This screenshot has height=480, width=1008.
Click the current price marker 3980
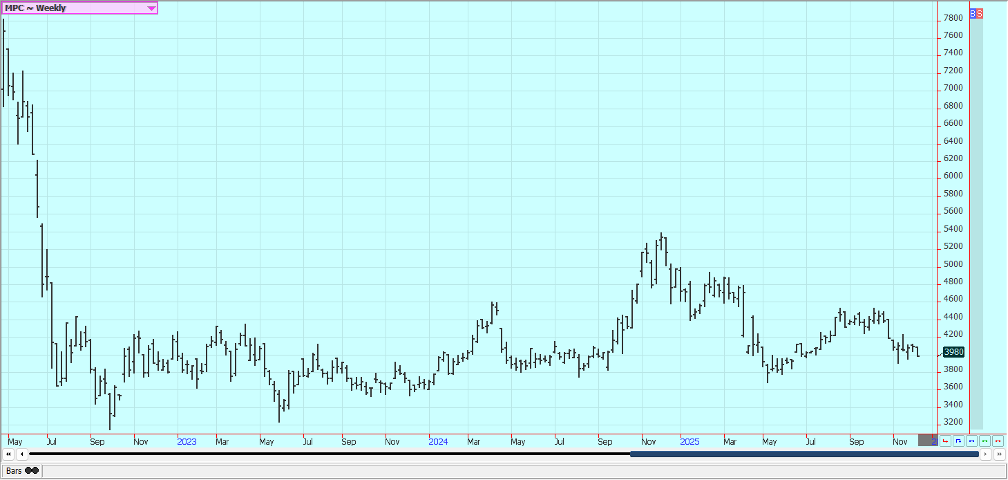(953, 352)
